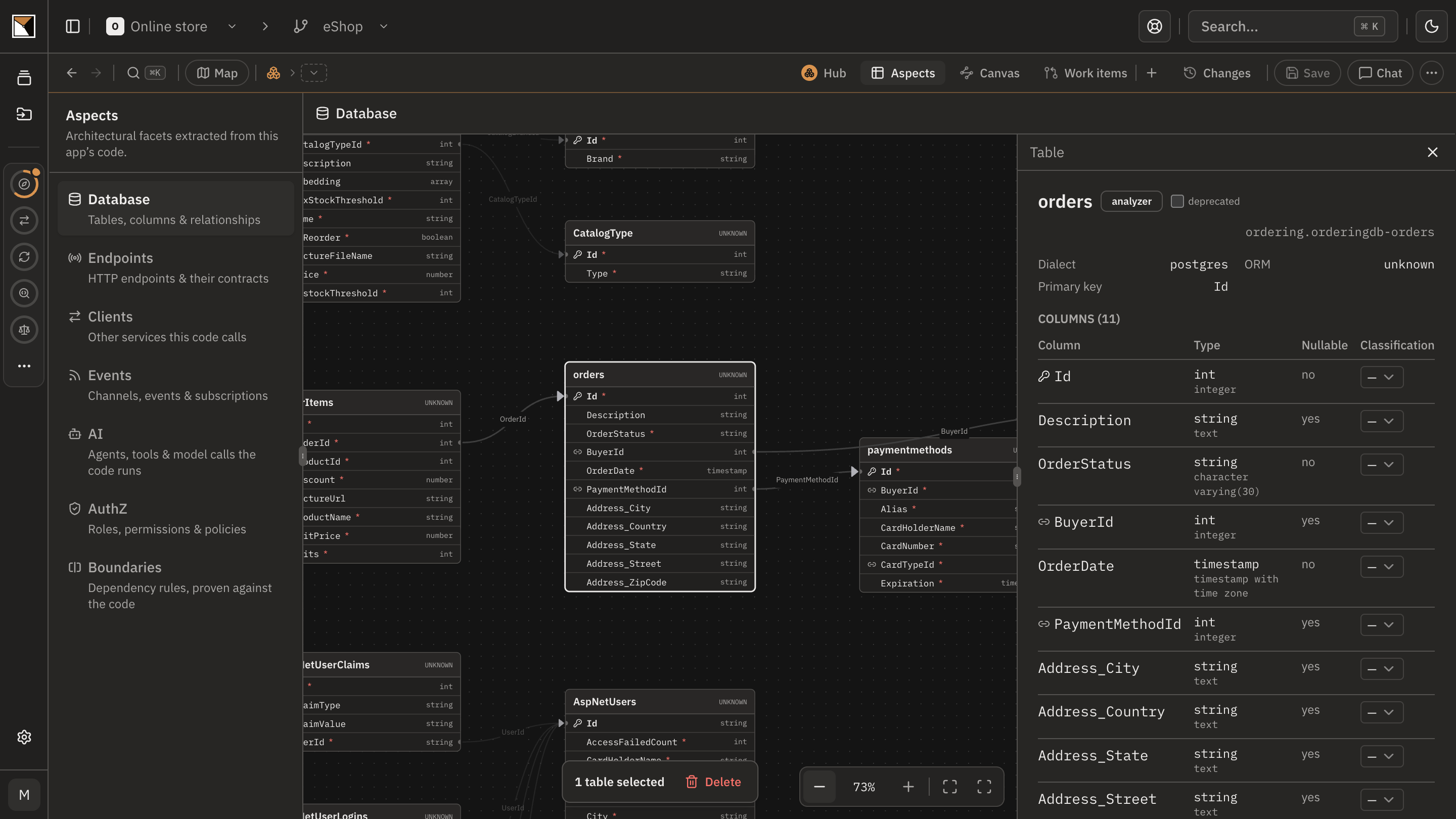Click the orange cubes icon in breadcrumb
Screen dimensions: 1456x819
(x=274, y=73)
